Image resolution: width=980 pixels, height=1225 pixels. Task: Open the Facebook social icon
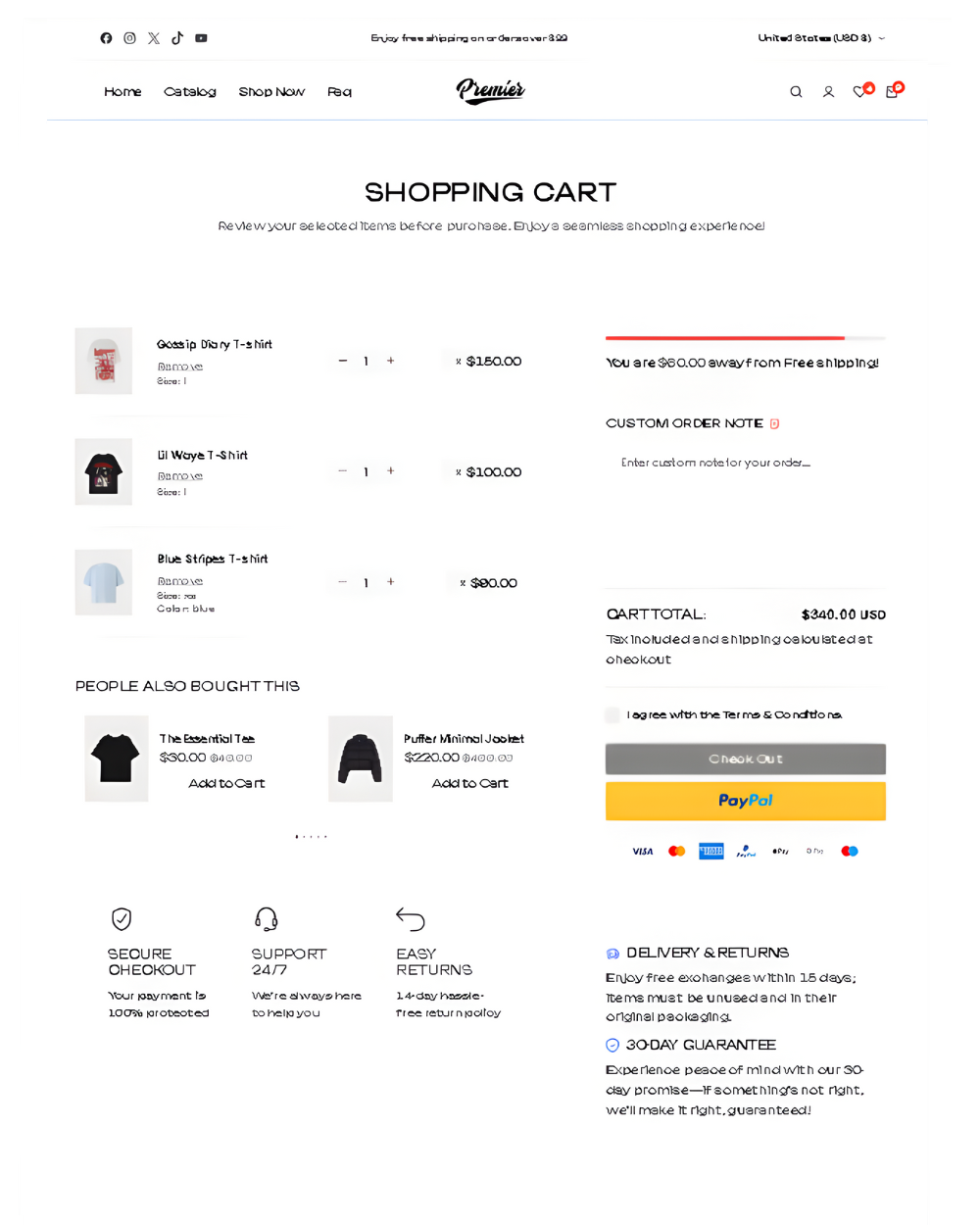pyautogui.click(x=106, y=38)
